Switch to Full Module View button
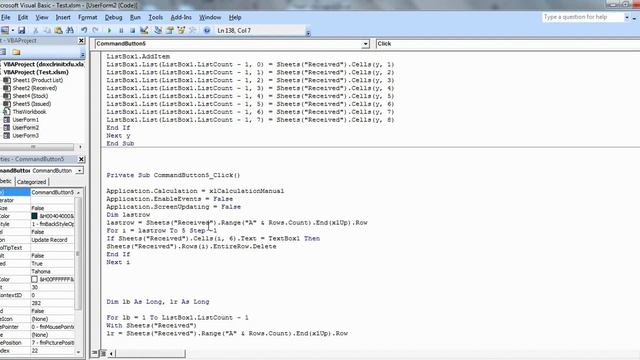This screenshot has height=360, width=640. pos(103,353)
